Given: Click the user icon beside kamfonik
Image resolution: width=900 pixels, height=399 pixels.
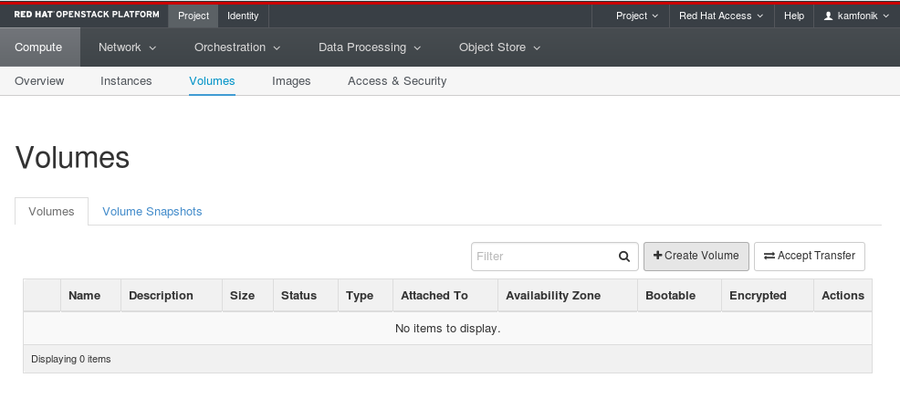Looking at the screenshot, I should tap(828, 16).
